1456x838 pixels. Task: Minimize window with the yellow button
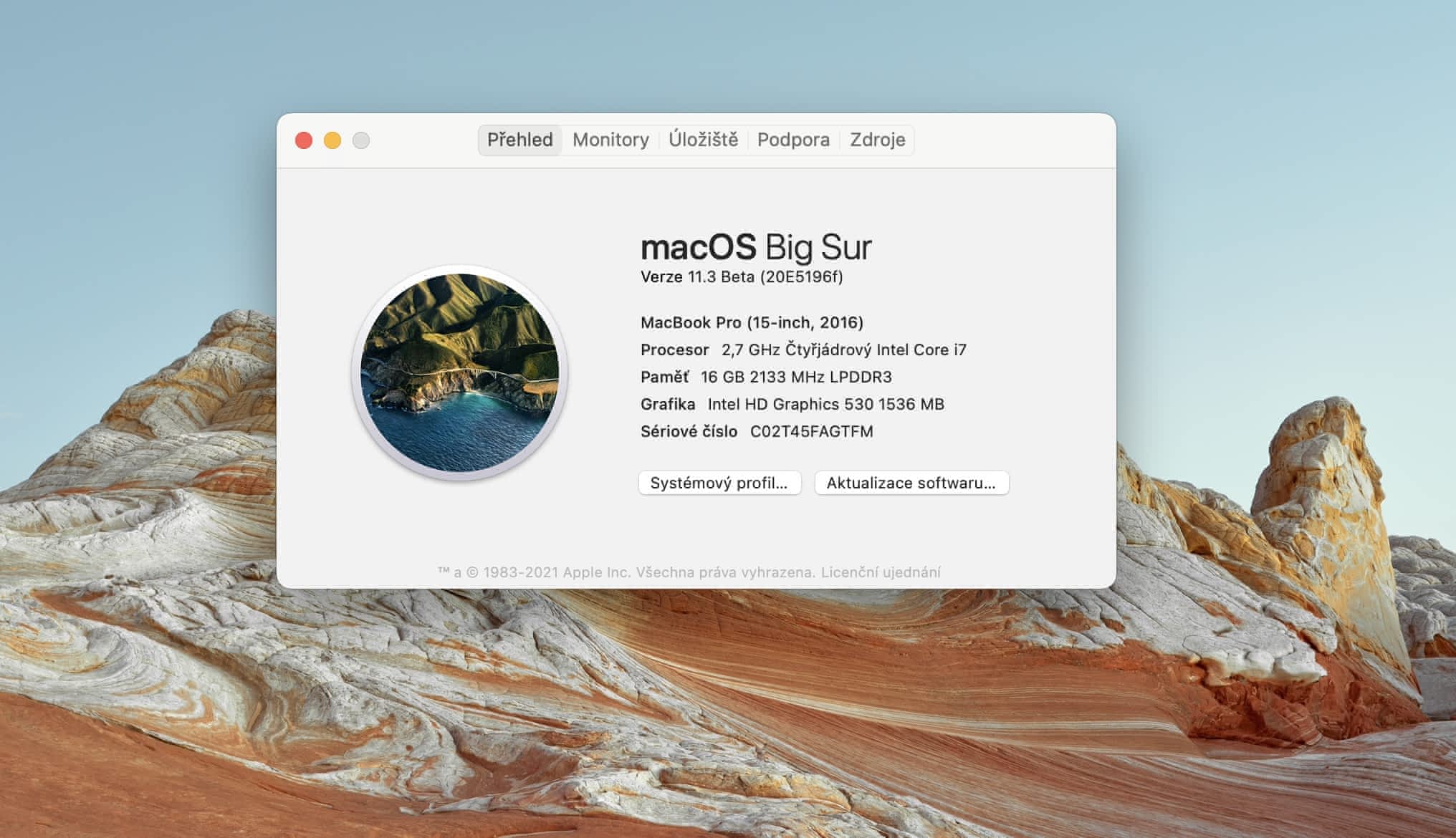tap(332, 140)
